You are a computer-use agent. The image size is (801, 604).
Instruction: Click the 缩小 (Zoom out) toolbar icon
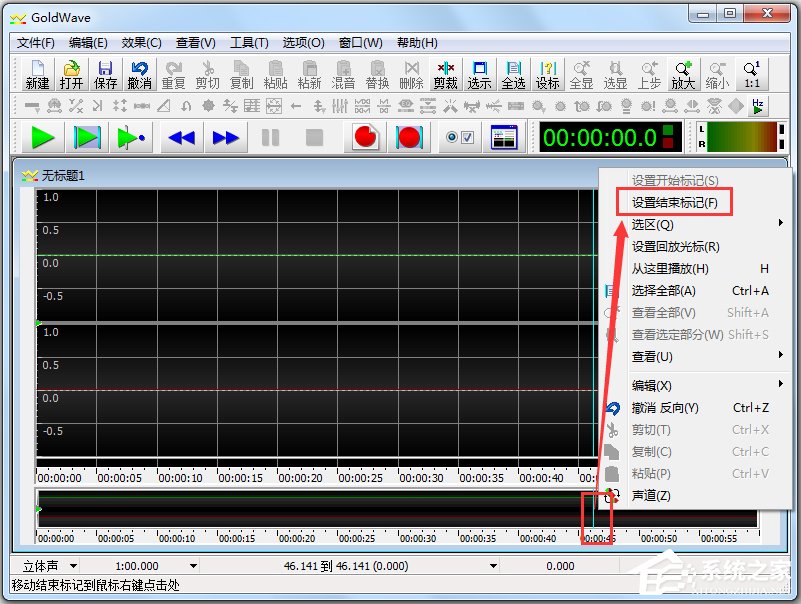coord(717,75)
